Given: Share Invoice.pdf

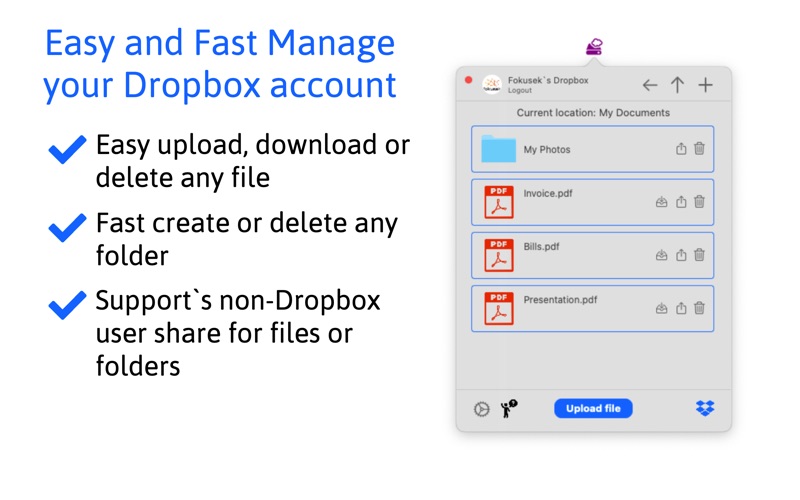Looking at the screenshot, I should 681,202.
